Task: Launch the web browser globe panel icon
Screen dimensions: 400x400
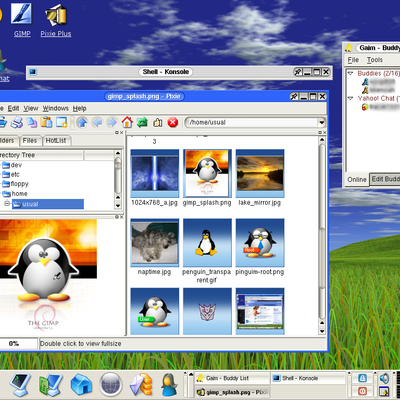Action: [111, 385]
